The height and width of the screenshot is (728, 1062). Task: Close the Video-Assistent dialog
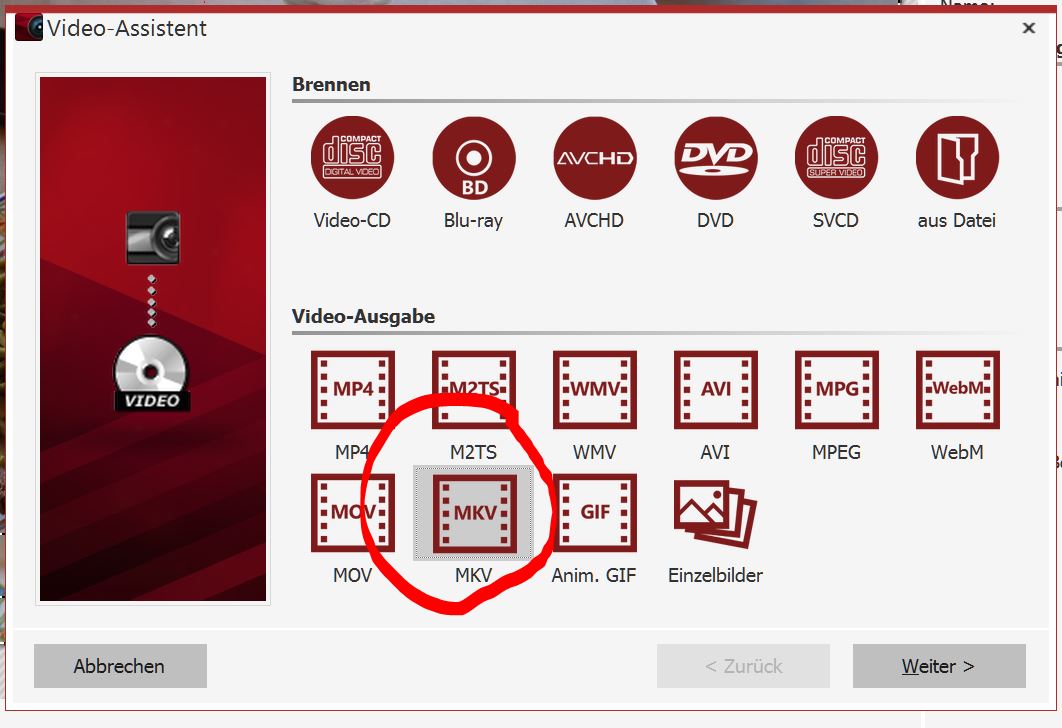[1028, 28]
